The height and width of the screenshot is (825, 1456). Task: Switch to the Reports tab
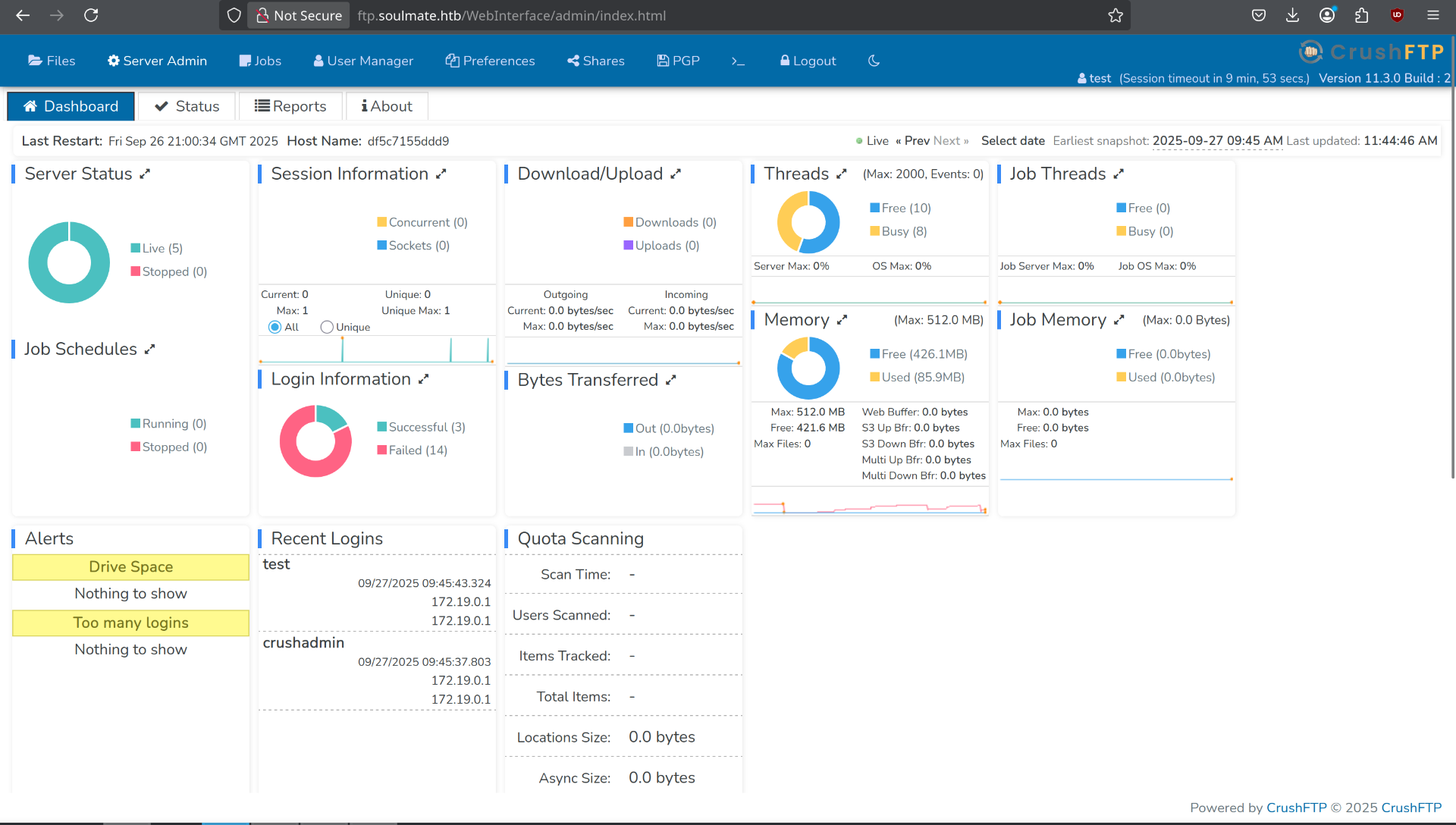point(290,106)
